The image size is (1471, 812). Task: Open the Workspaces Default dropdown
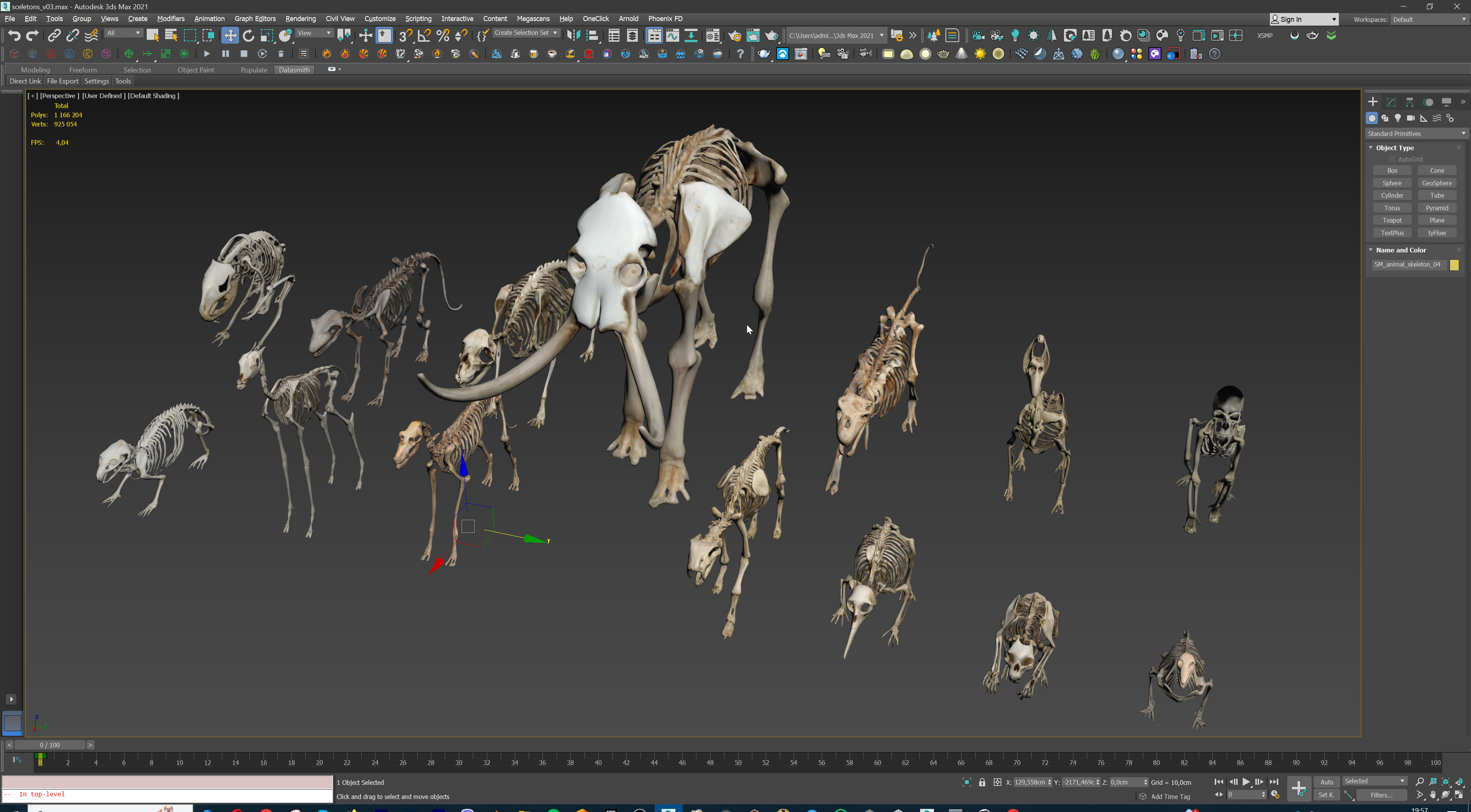pyautogui.click(x=1429, y=20)
